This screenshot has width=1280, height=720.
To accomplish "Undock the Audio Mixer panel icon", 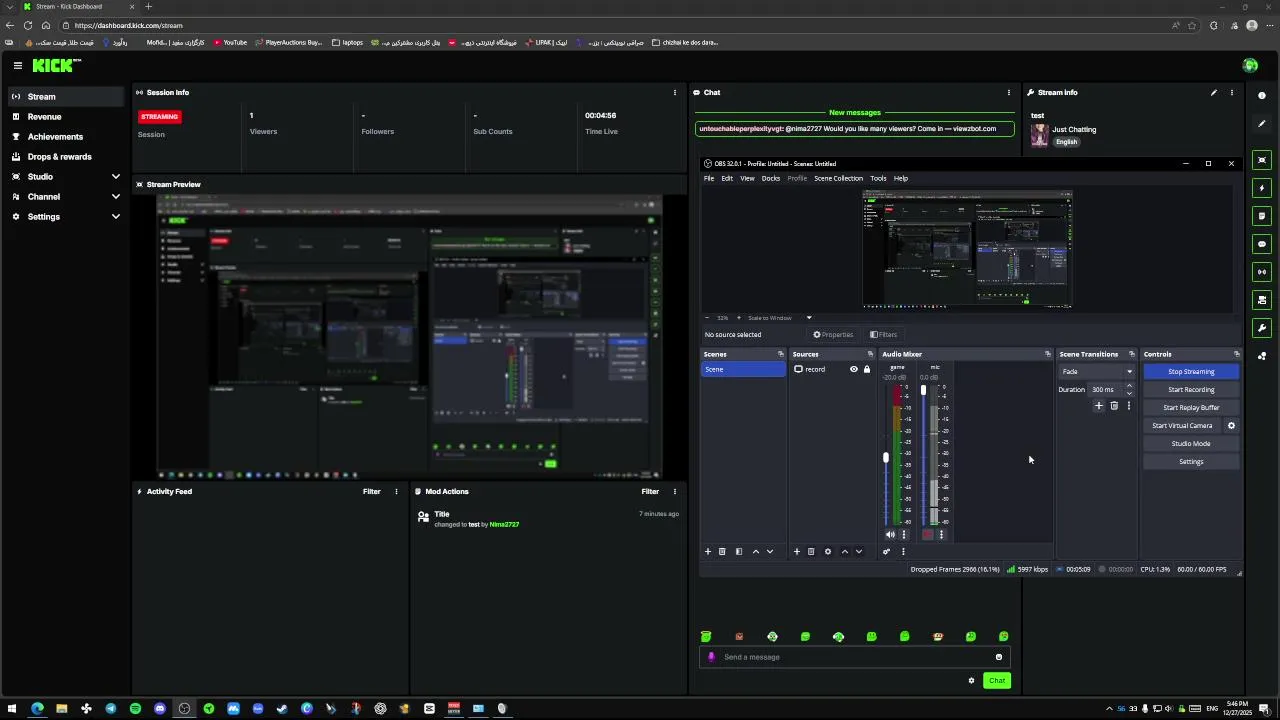I will pos(1048,354).
